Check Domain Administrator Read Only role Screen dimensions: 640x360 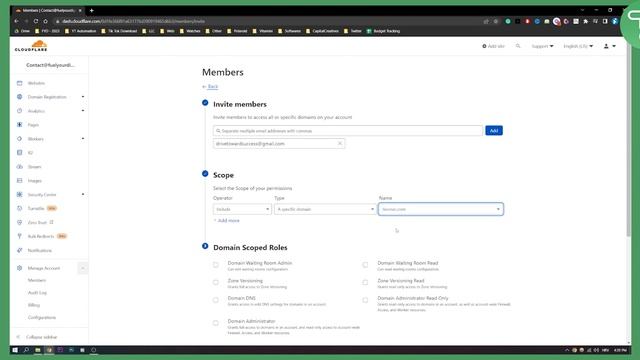(x=365, y=300)
